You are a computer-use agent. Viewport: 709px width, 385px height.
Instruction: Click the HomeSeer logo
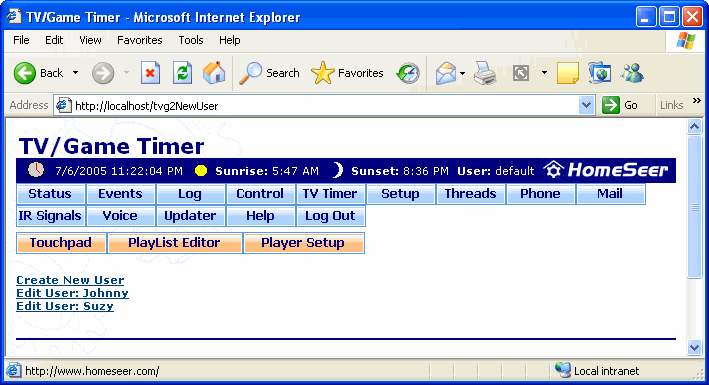coord(606,170)
